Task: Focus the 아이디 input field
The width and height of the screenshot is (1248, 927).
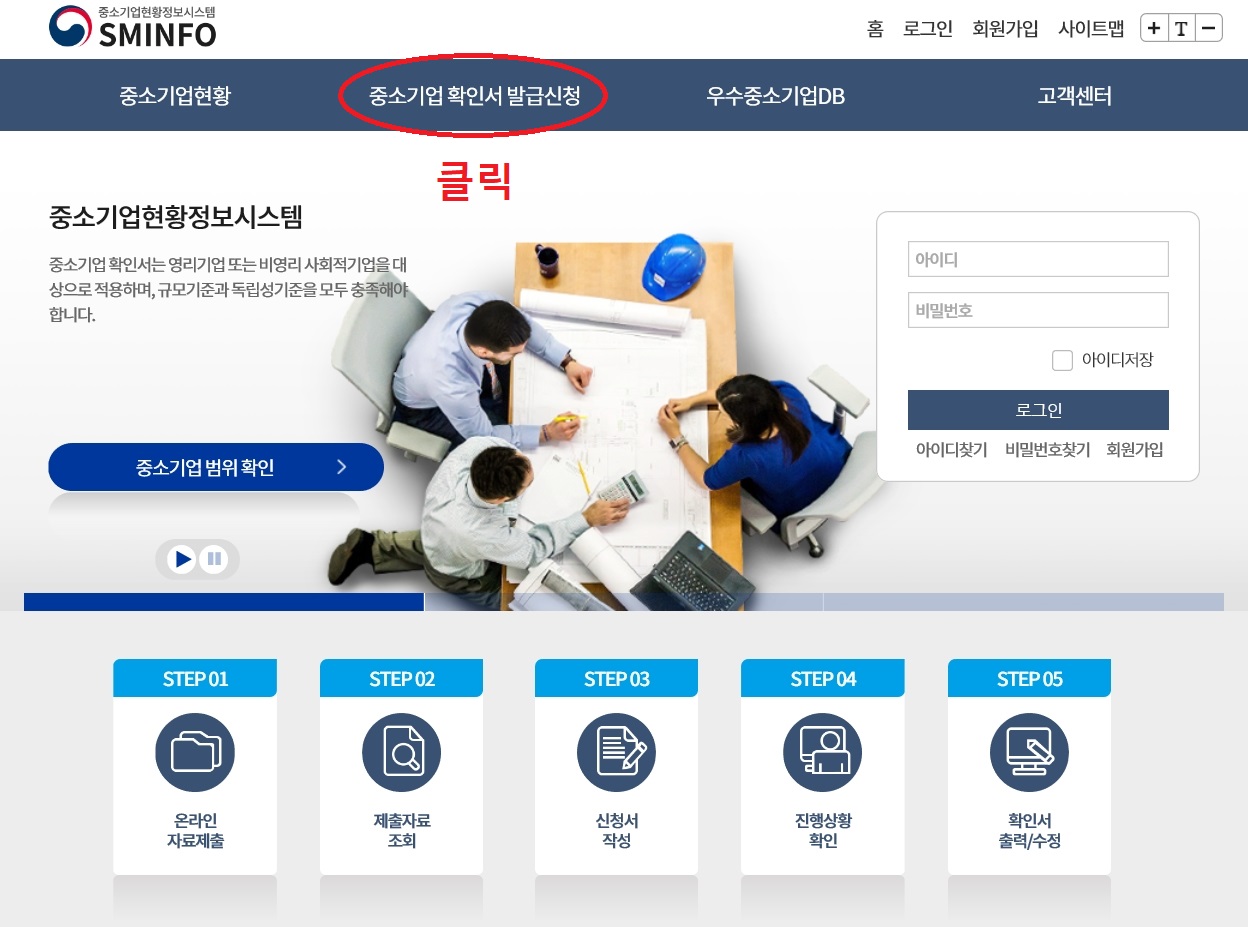Action: [x=1038, y=259]
